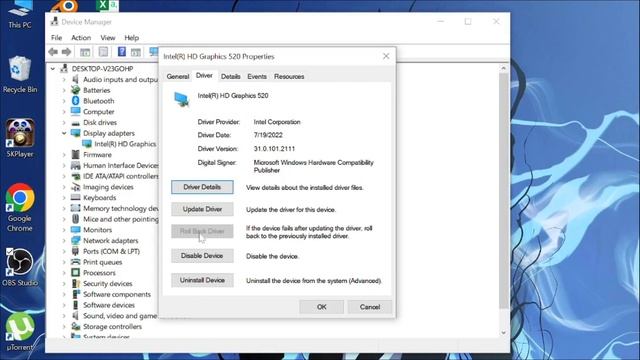Dismiss the dialog with Cancel
The image size is (640, 360).
tap(370, 307)
